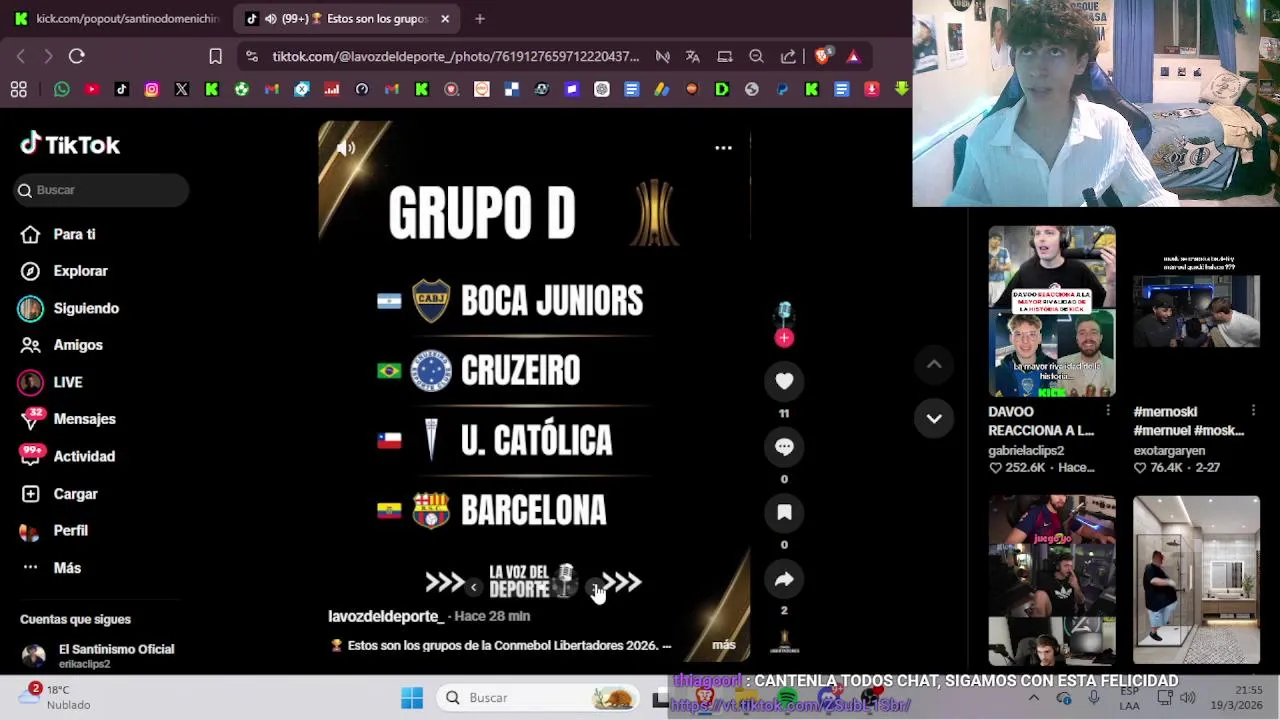Open exotargaryen profile link
The image size is (1280, 720).
point(1169,451)
